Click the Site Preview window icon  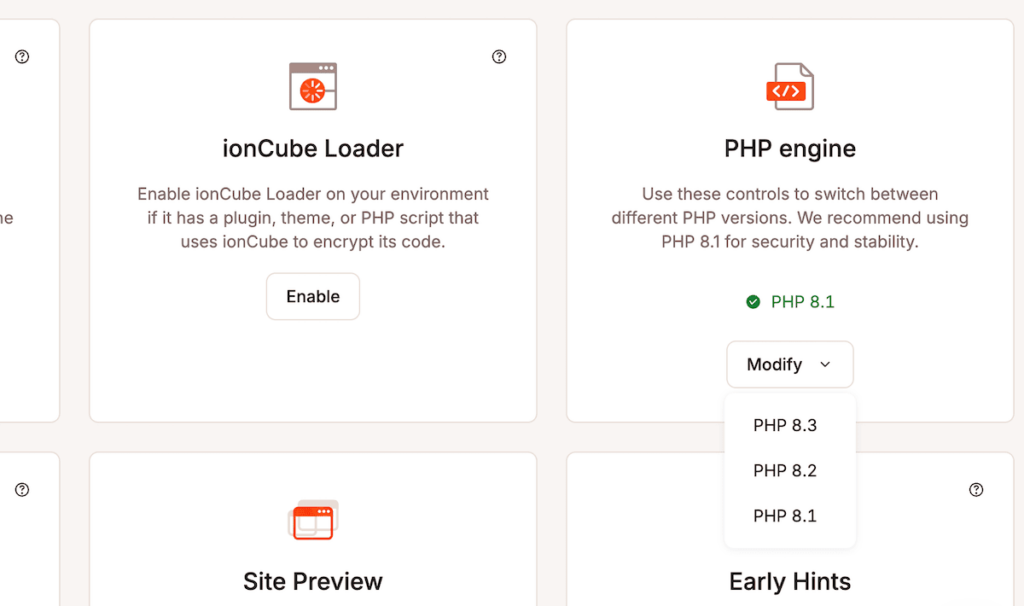tap(313, 519)
